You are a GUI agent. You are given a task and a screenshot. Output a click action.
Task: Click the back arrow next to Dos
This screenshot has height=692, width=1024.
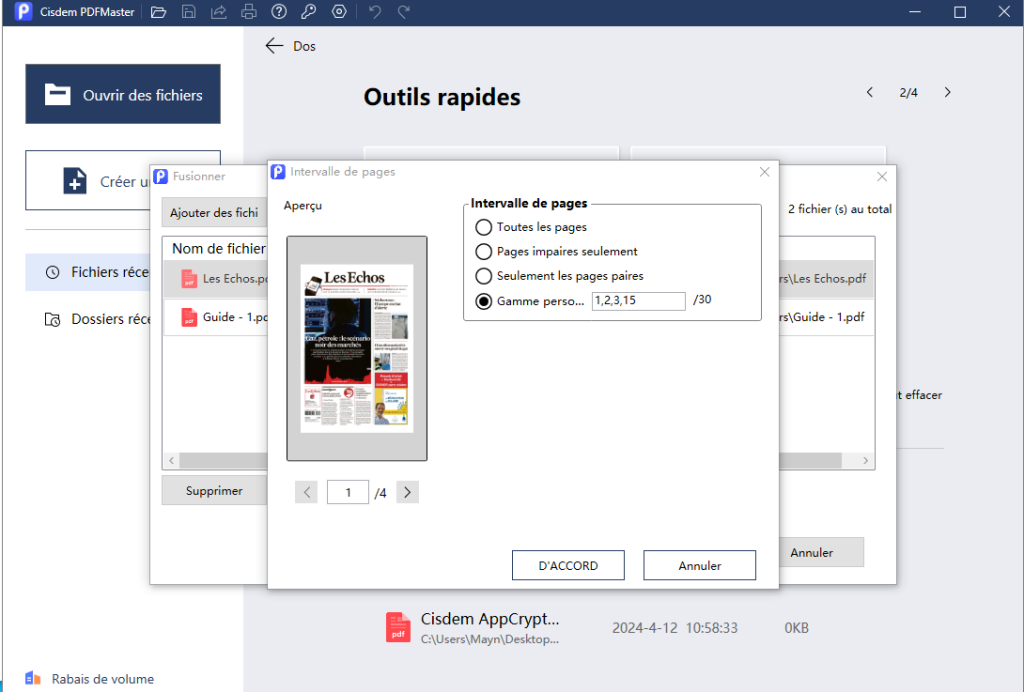[274, 46]
